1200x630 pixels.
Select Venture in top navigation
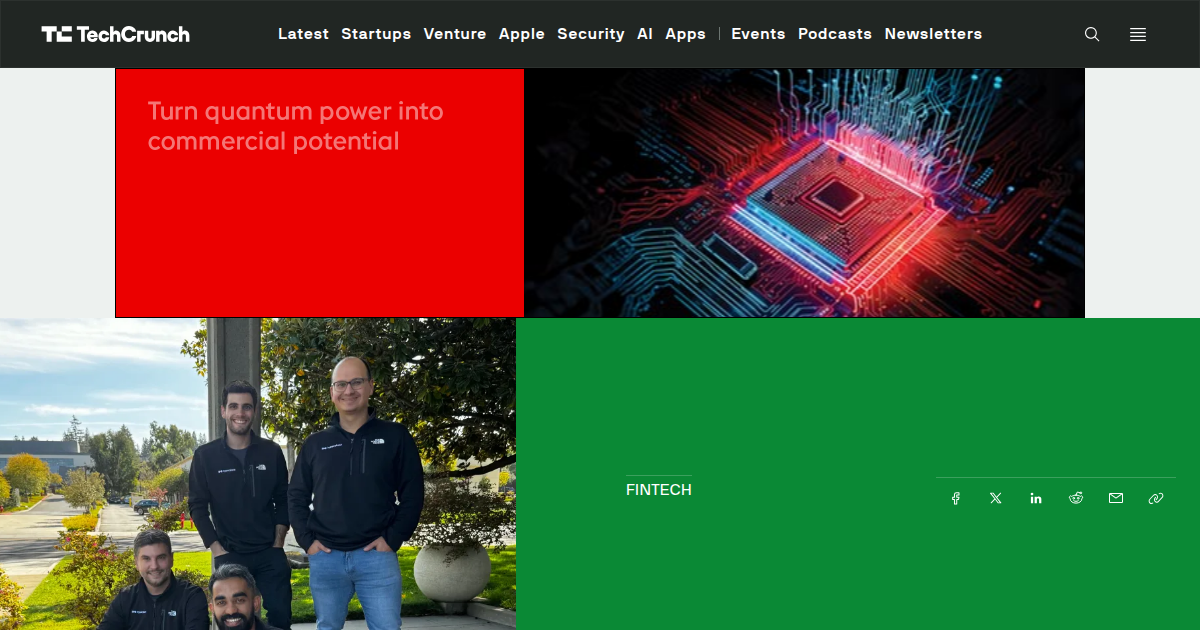455,34
